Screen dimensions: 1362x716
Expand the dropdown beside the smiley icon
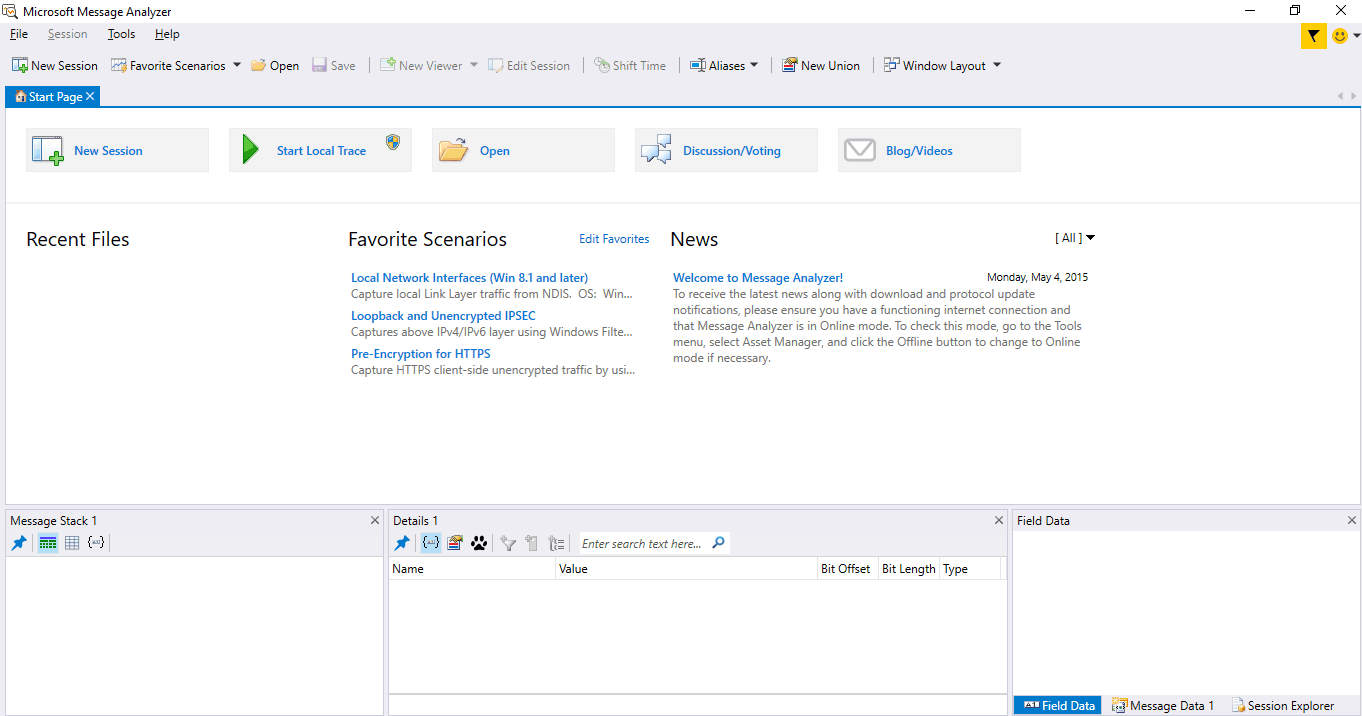[1357, 36]
